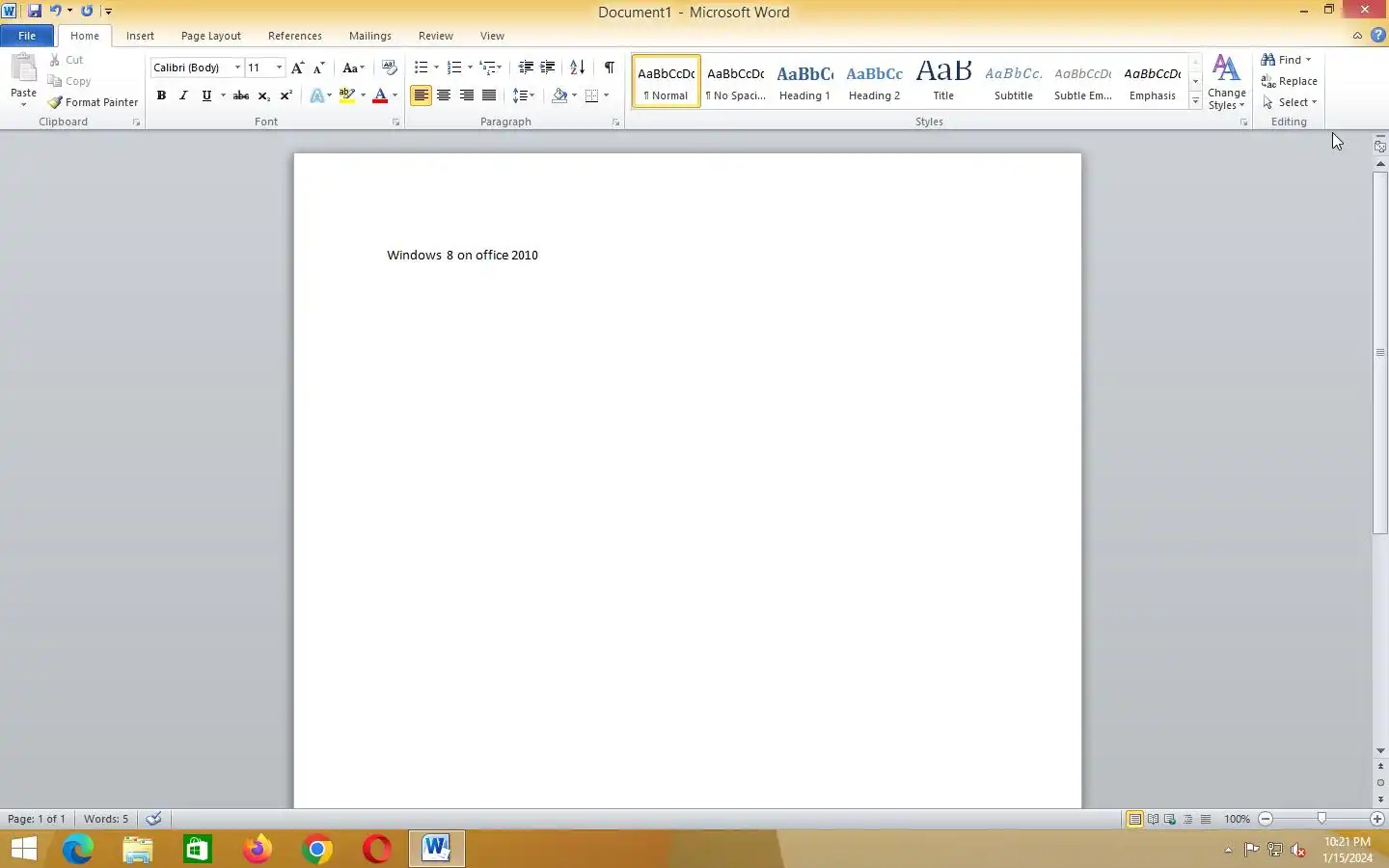Click the Save icon in Quick Access Toolbar

point(34,11)
